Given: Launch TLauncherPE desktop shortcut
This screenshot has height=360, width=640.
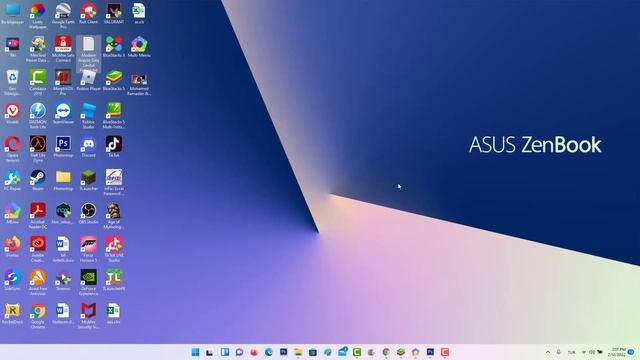Looking at the screenshot, I should click(x=113, y=281).
